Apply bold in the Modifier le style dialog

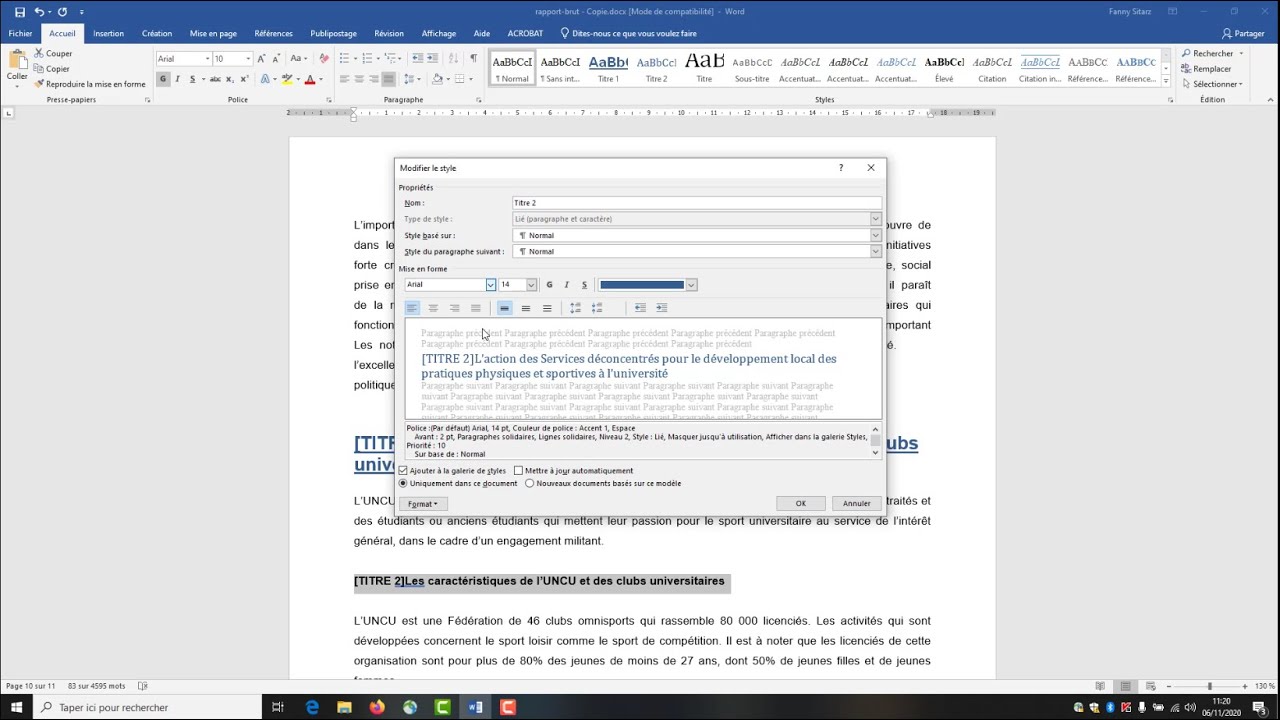click(x=549, y=285)
